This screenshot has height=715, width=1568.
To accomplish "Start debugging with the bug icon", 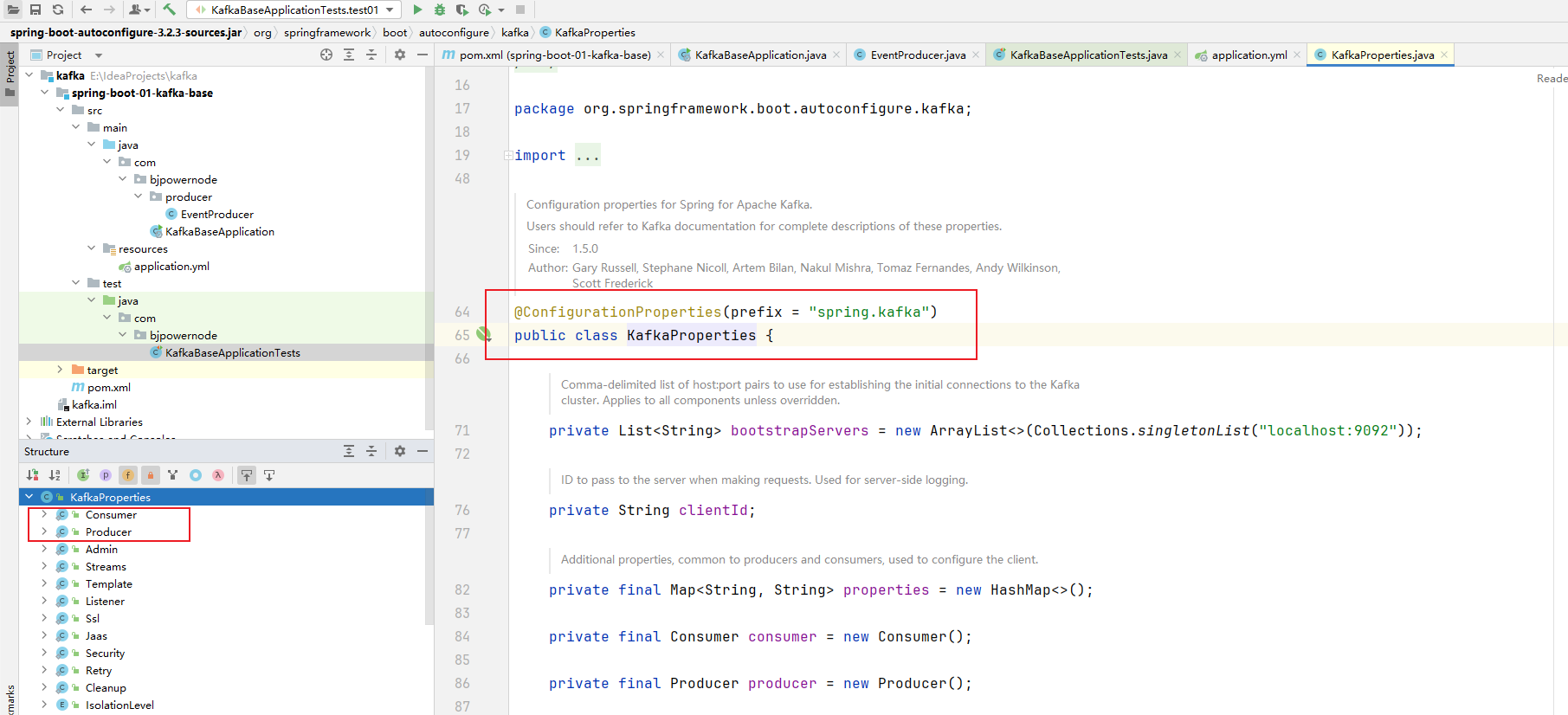I will 440,10.
